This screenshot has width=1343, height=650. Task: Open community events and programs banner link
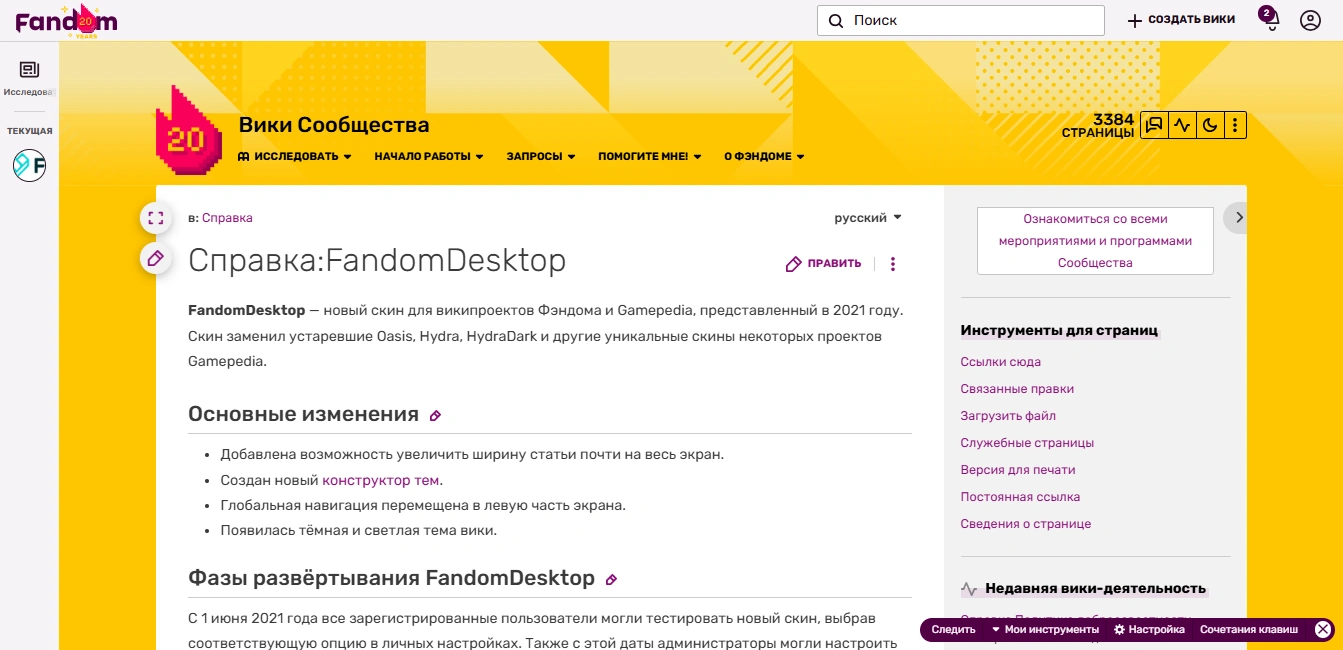[1095, 241]
